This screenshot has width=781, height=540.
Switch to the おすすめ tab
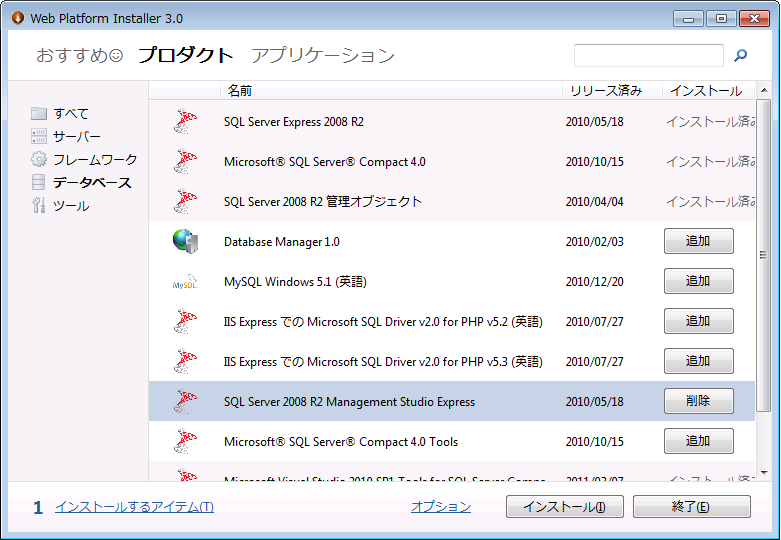coord(79,55)
